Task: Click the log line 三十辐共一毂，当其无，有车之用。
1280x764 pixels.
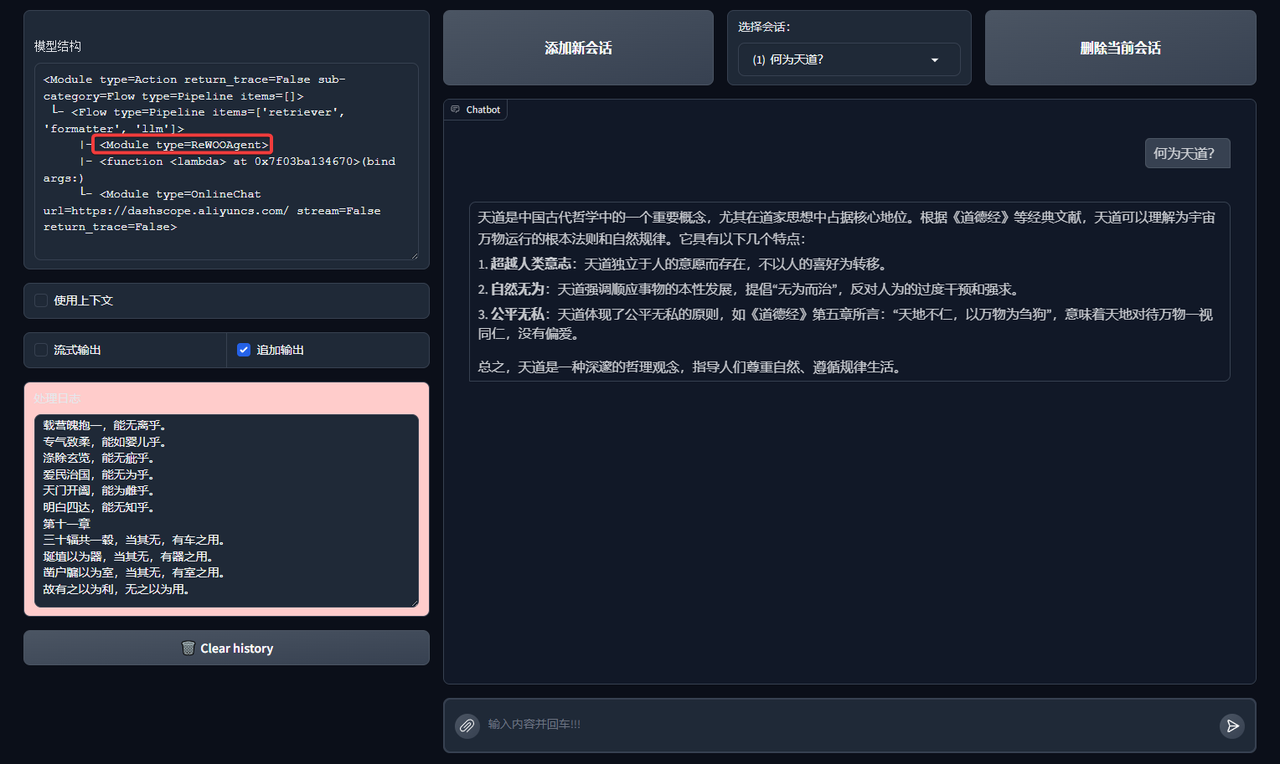Action: point(134,540)
